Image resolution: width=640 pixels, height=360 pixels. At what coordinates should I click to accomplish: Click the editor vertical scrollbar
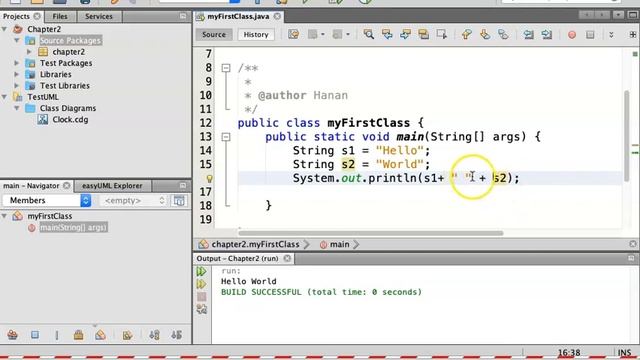(x=627, y=136)
